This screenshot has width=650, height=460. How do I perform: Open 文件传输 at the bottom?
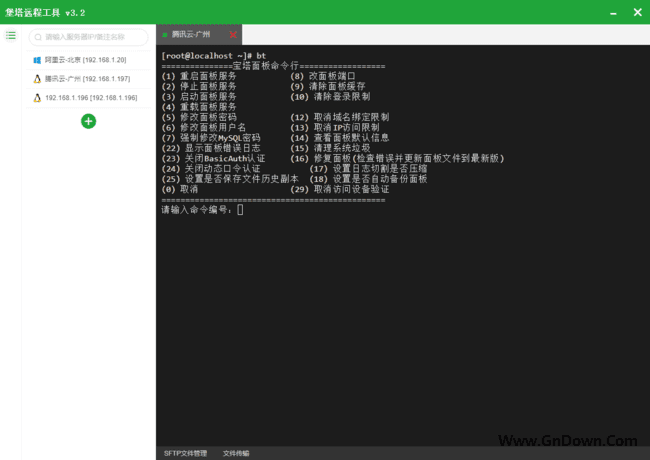[236, 453]
